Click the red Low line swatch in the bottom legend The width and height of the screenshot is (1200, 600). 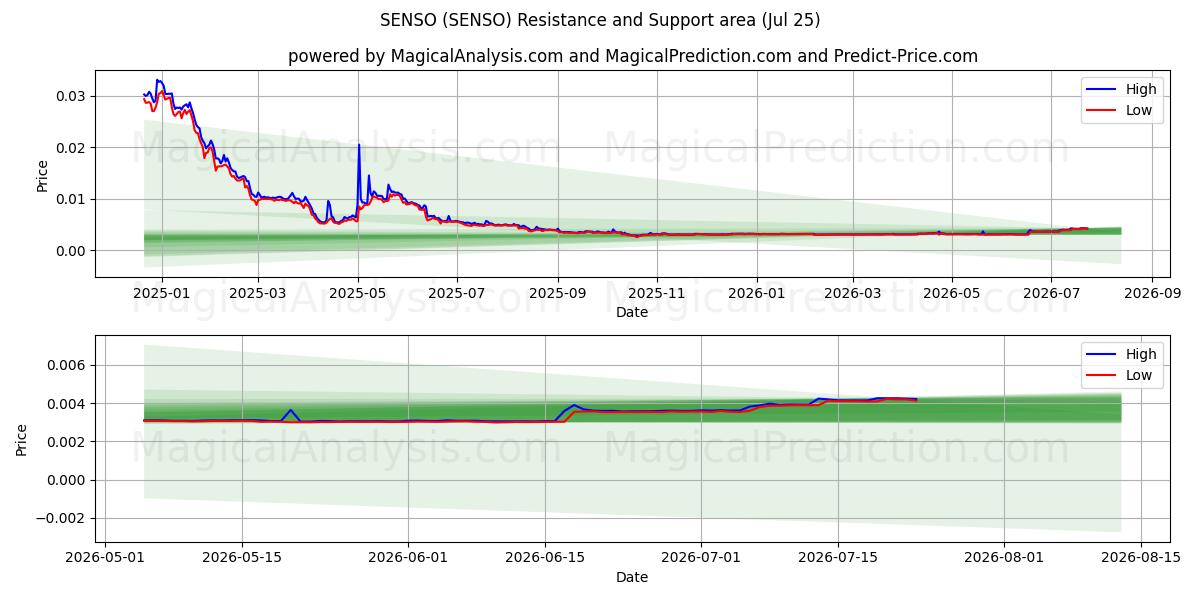coord(1102,376)
